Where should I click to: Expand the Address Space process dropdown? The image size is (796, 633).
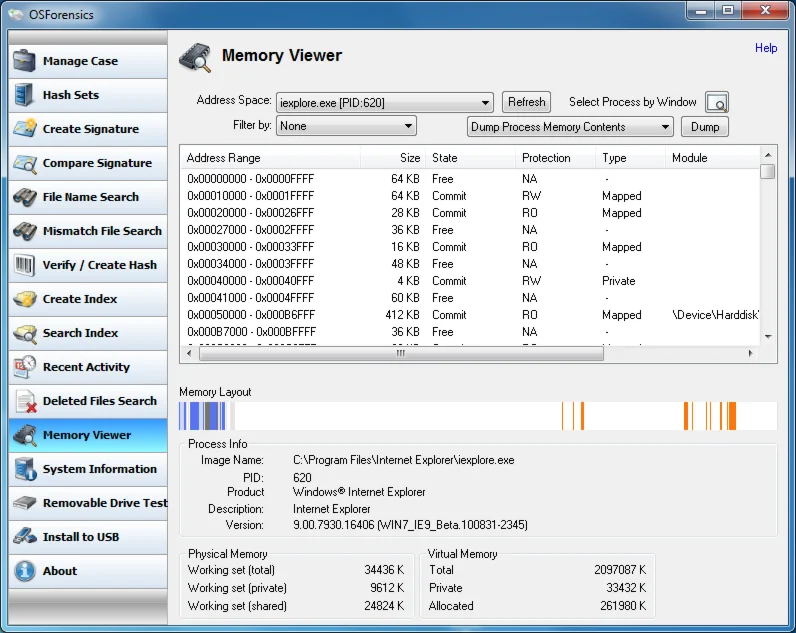point(485,102)
